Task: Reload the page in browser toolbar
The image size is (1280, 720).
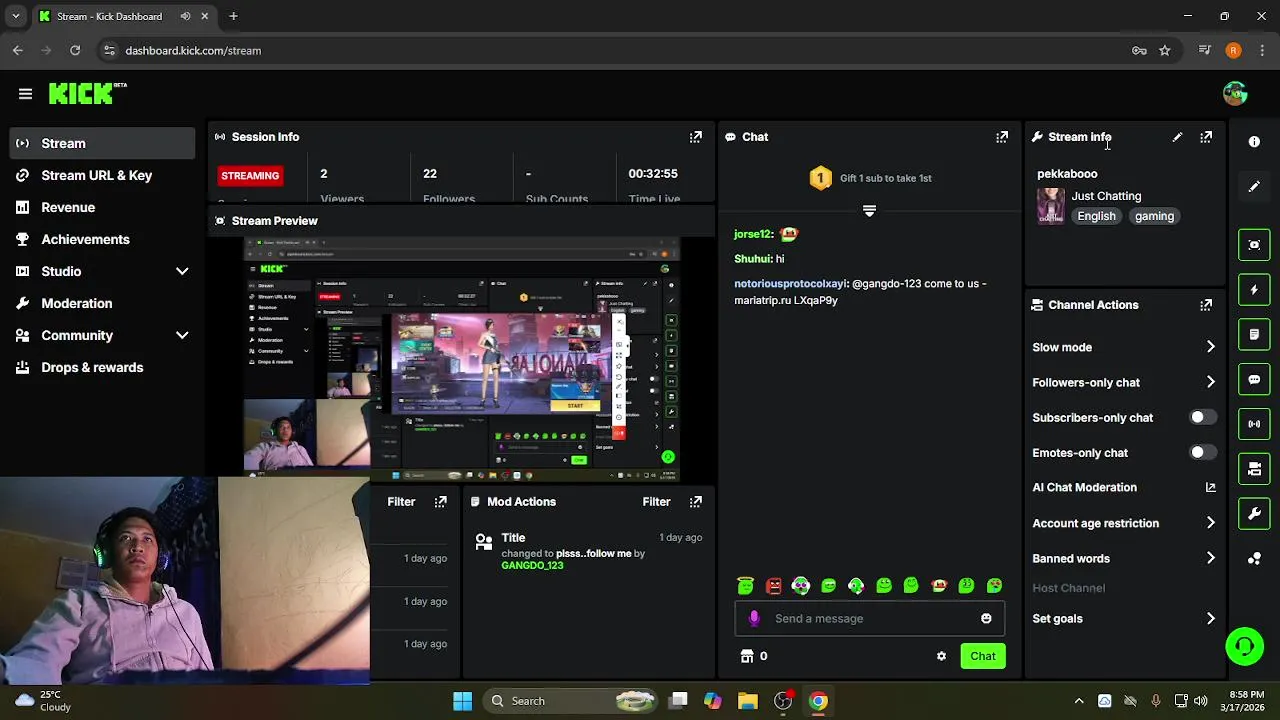Action: pos(75,50)
